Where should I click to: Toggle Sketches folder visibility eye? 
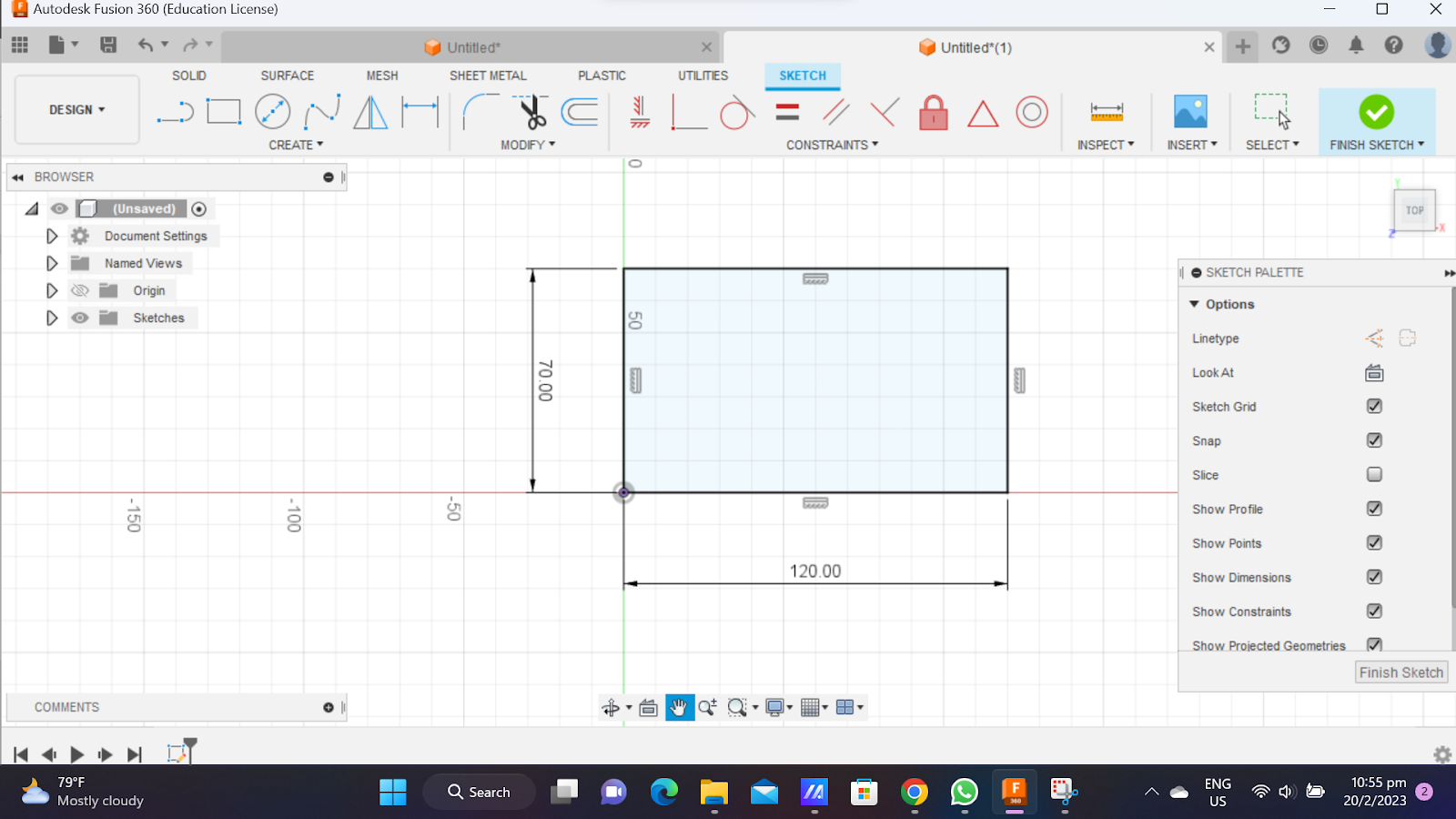(x=80, y=318)
